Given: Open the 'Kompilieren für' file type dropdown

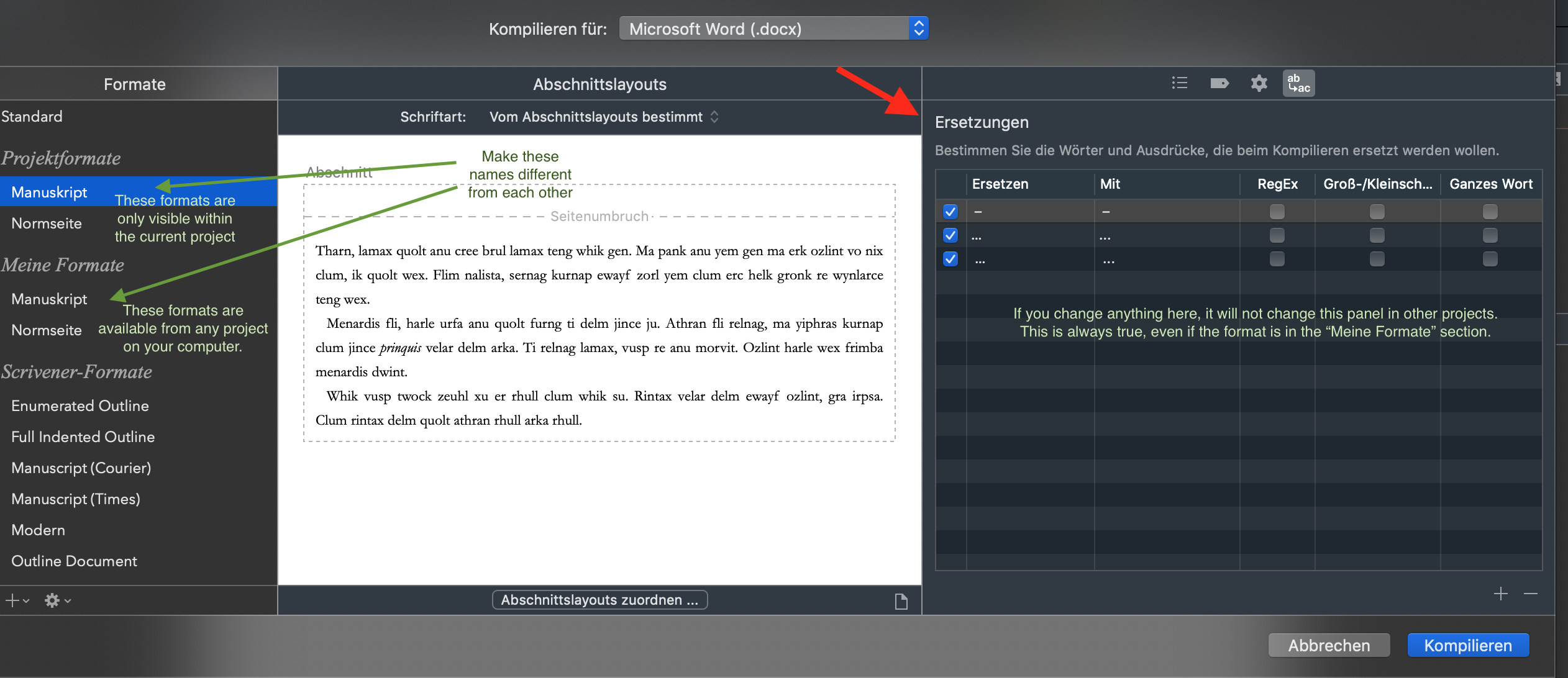Looking at the screenshot, I should (773, 29).
